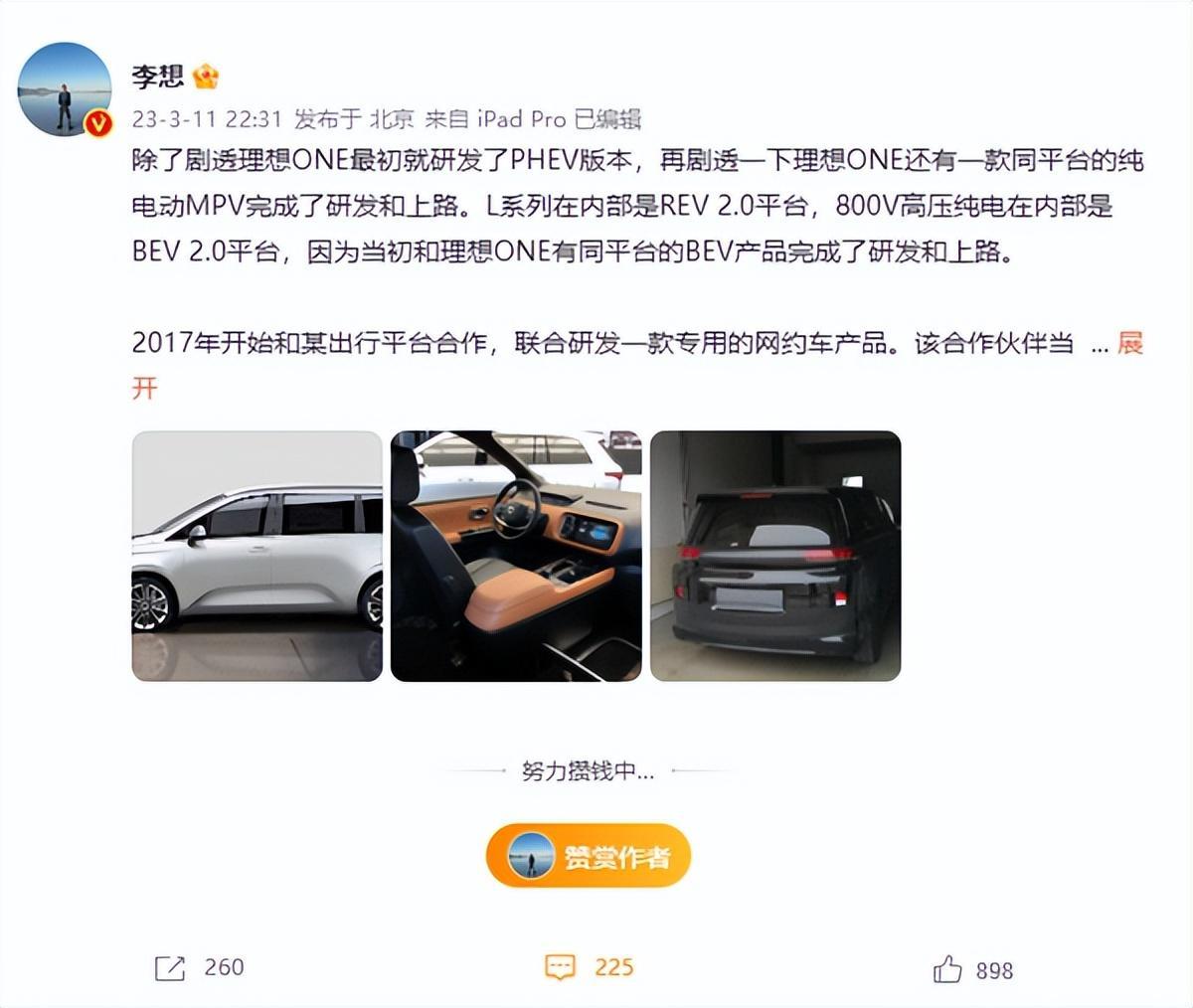Screen dimensions: 1193x1008
Task: Click the repost count 260
Action: (x=224, y=967)
